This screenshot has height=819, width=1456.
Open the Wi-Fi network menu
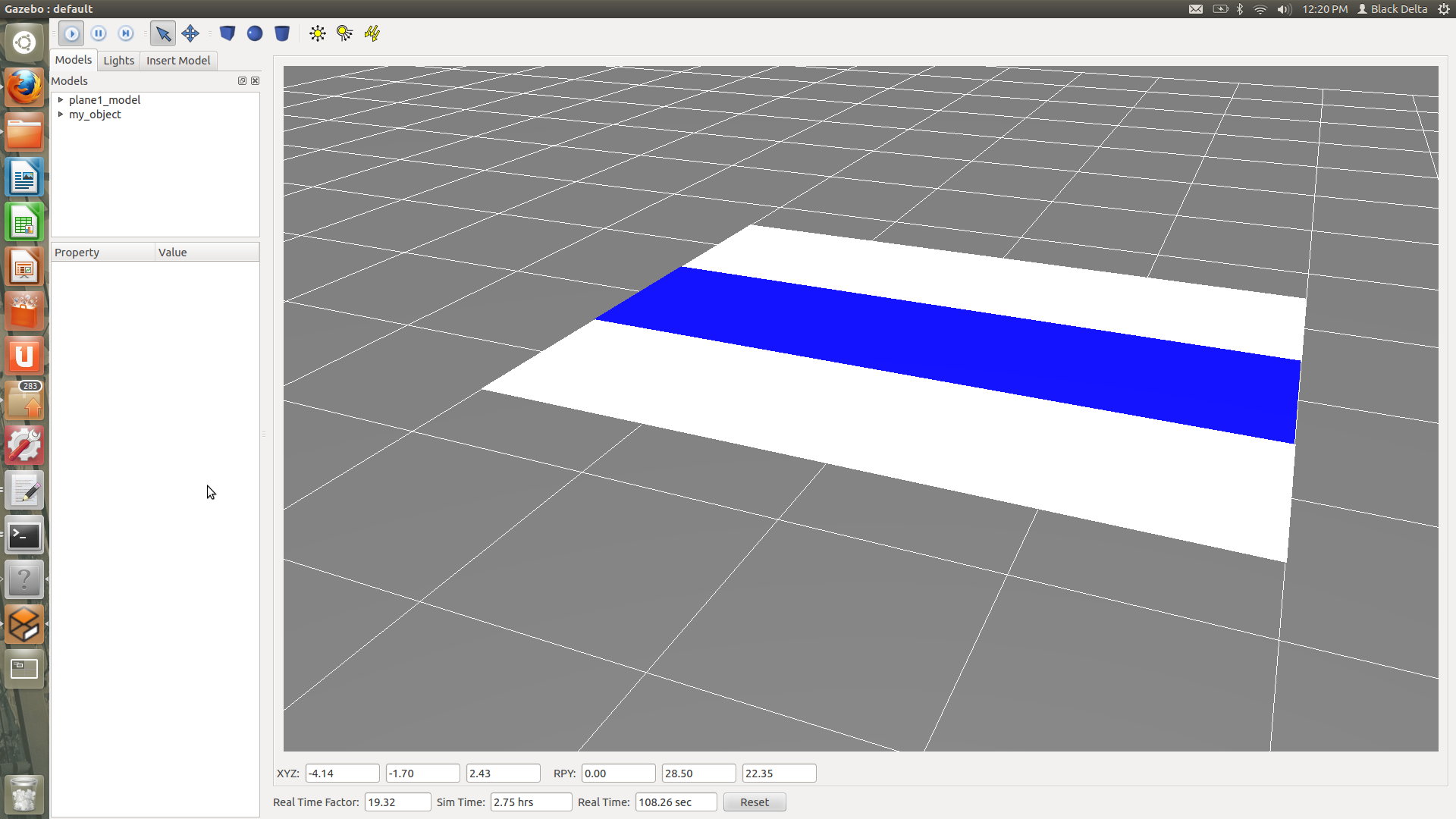tap(1260, 9)
